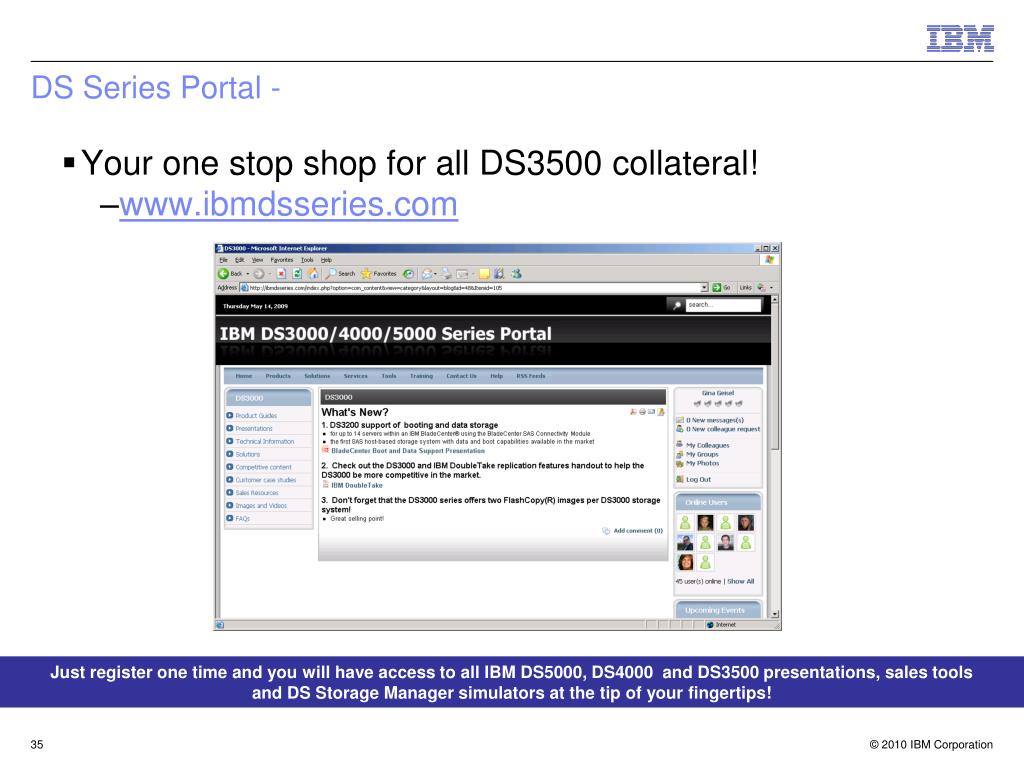
Task: Open the Favorites star button
Action: pyautogui.click(x=379, y=274)
